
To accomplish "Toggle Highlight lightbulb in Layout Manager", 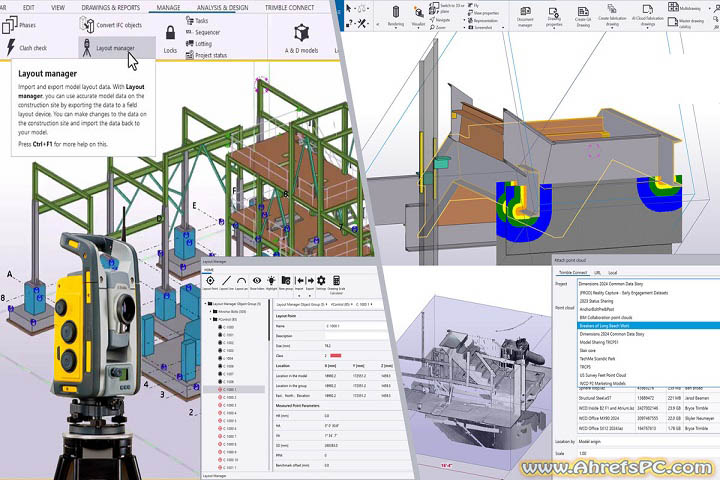I will pos(271,283).
